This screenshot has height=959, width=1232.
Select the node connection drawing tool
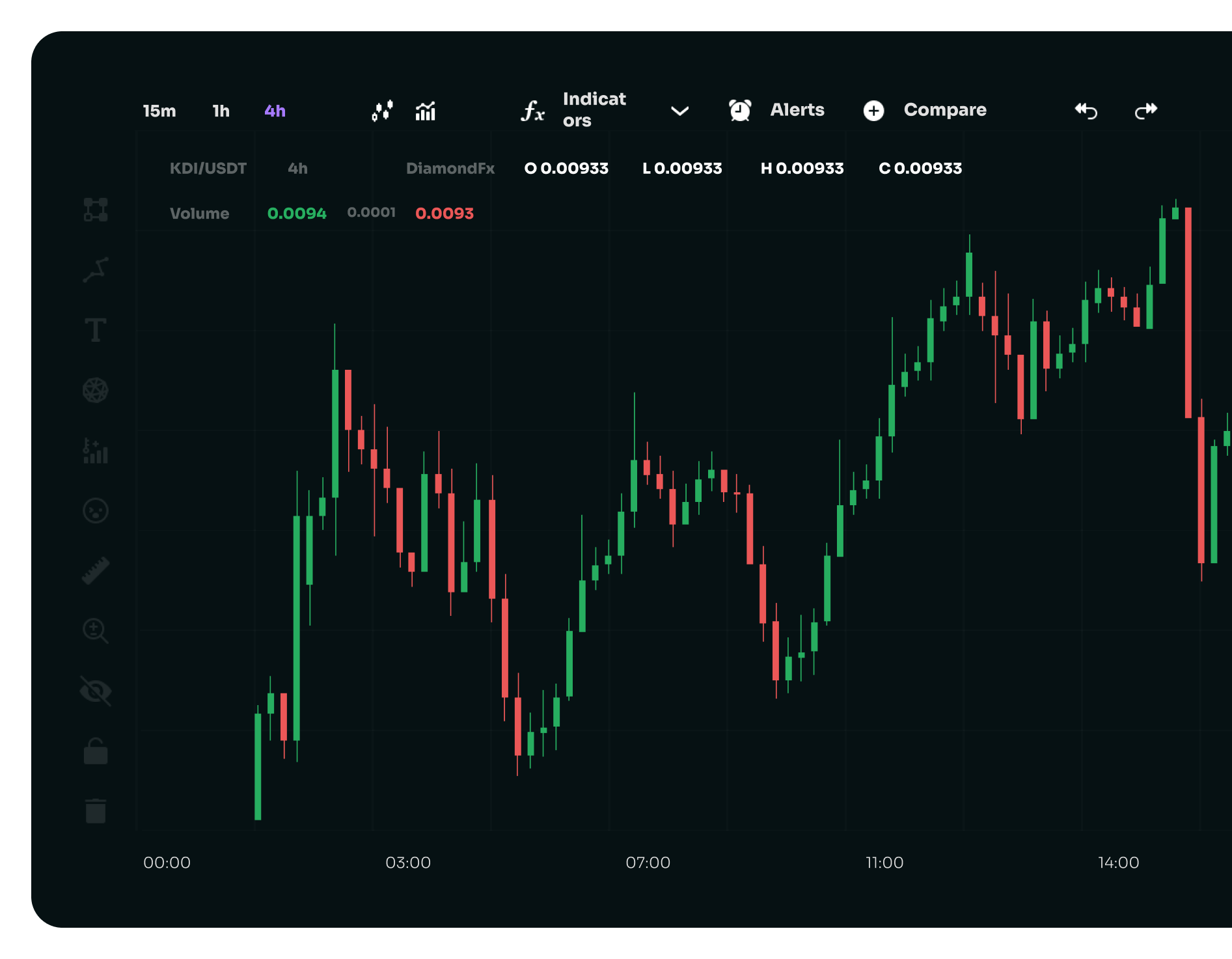[x=96, y=210]
